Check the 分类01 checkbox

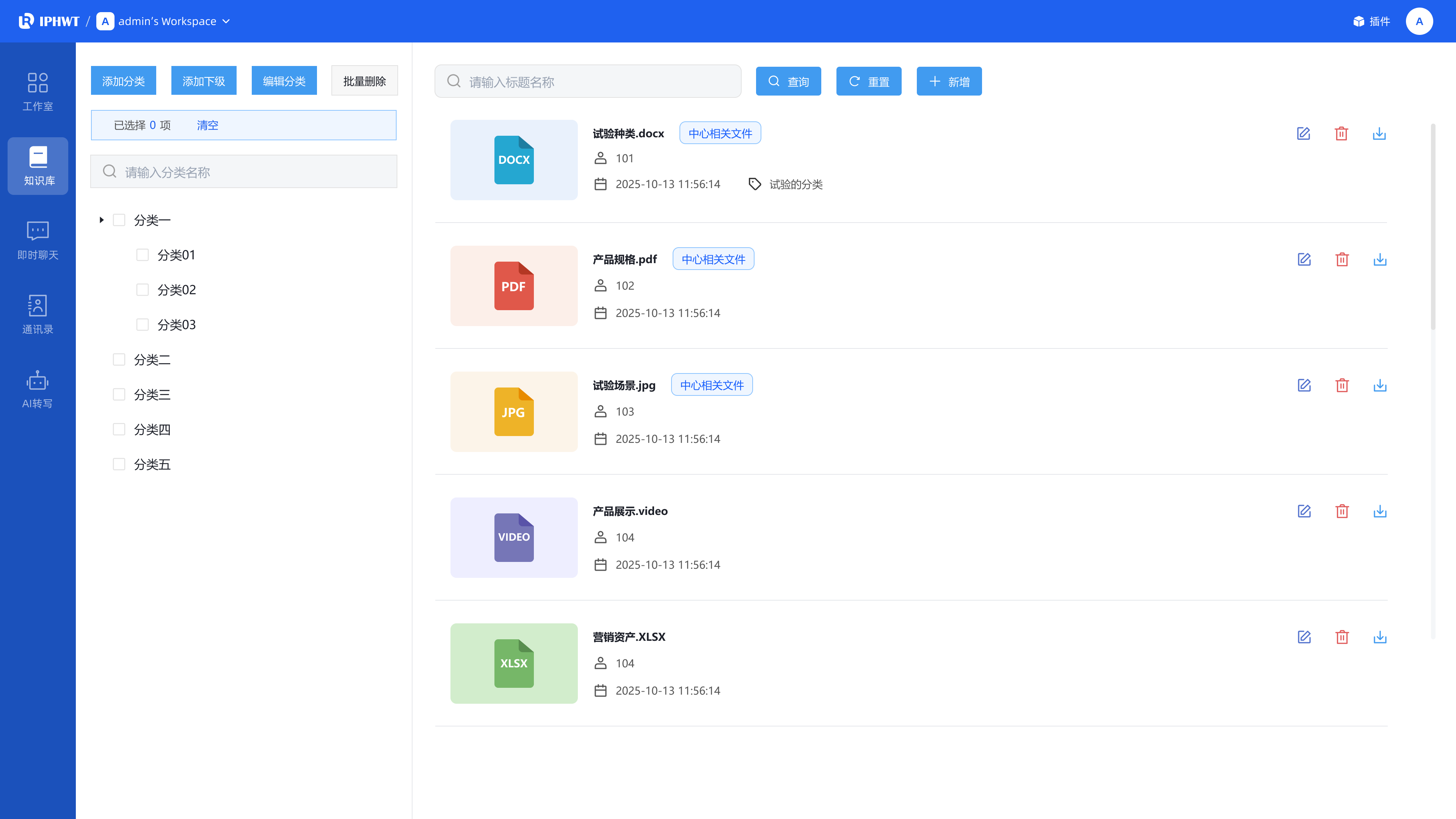click(143, 255)
